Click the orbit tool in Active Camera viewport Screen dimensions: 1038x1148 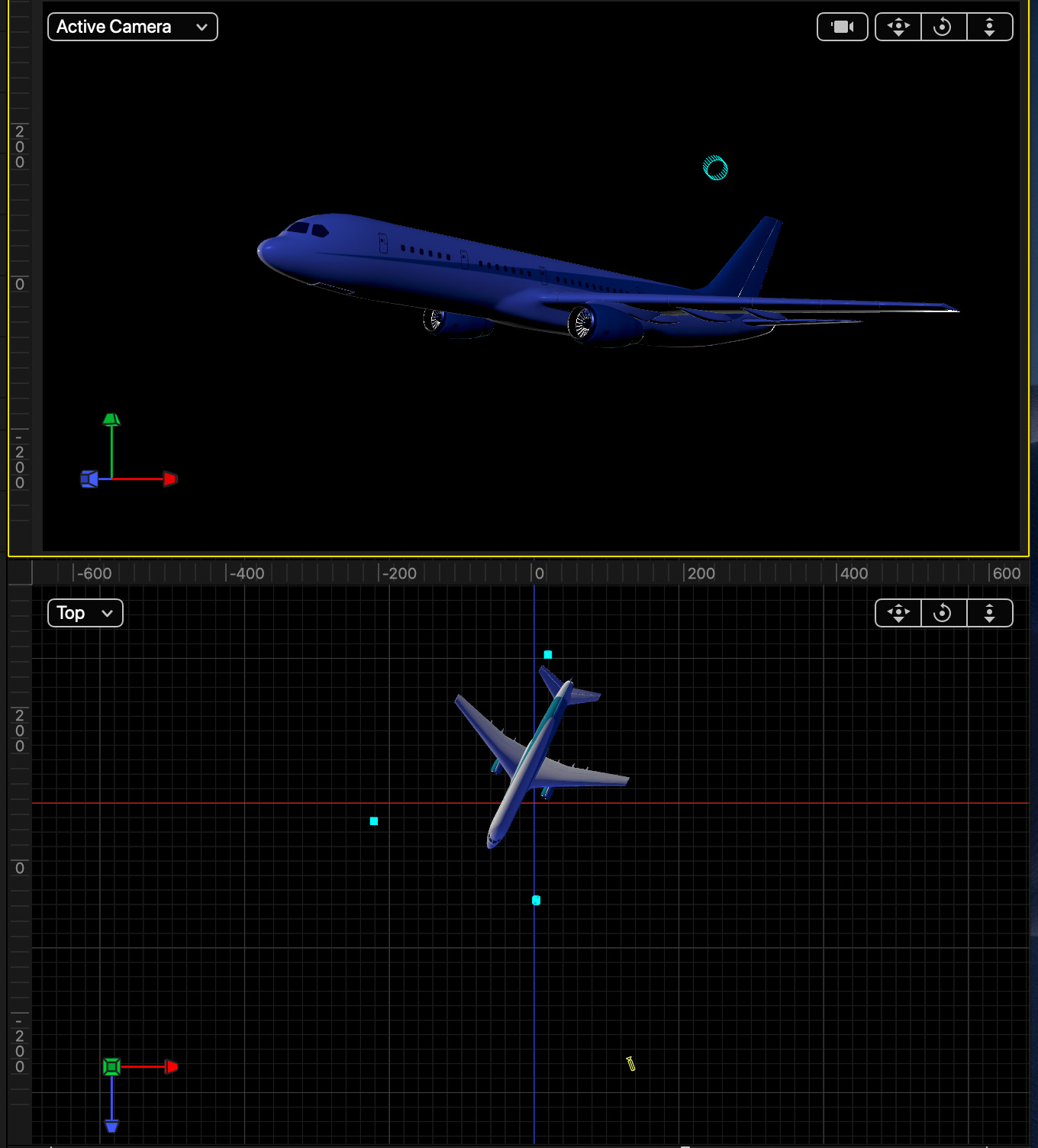(x=943, y=27)
